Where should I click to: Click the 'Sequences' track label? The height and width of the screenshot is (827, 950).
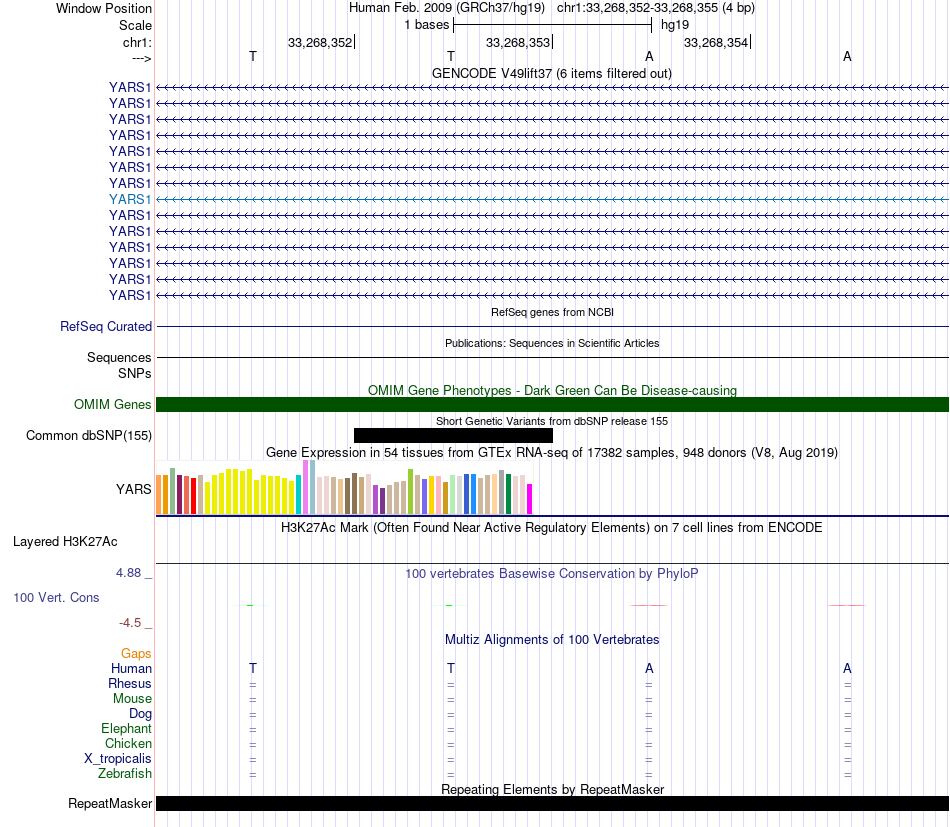point(119,357)
